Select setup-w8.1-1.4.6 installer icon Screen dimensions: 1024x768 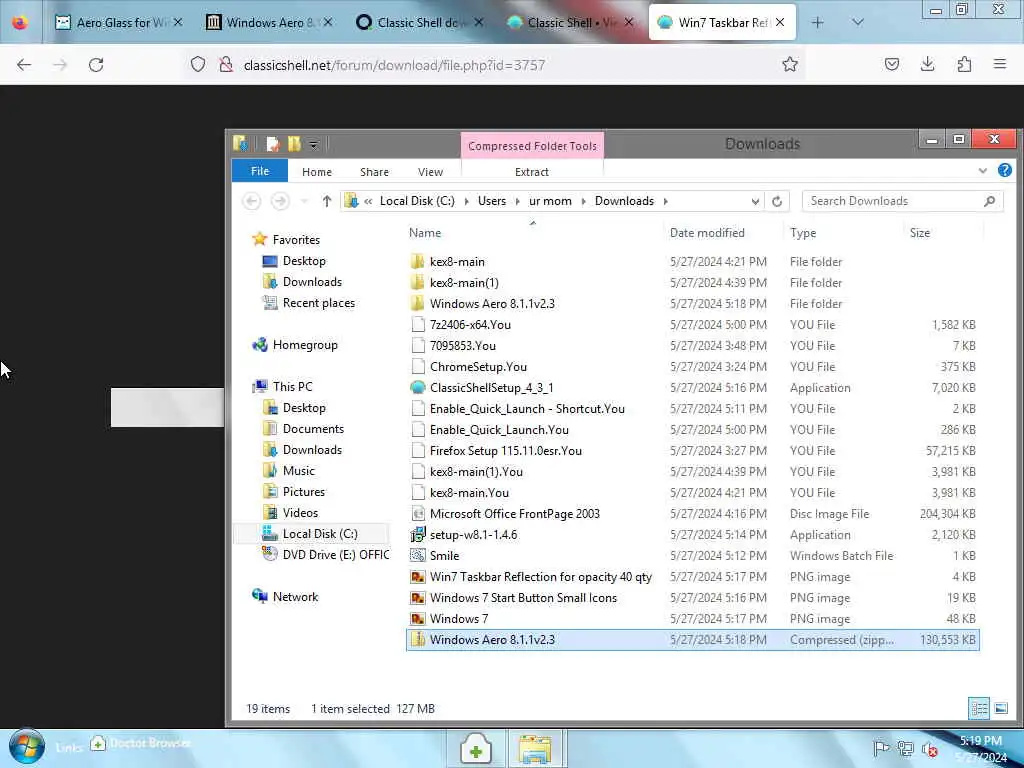pos(417,534)
